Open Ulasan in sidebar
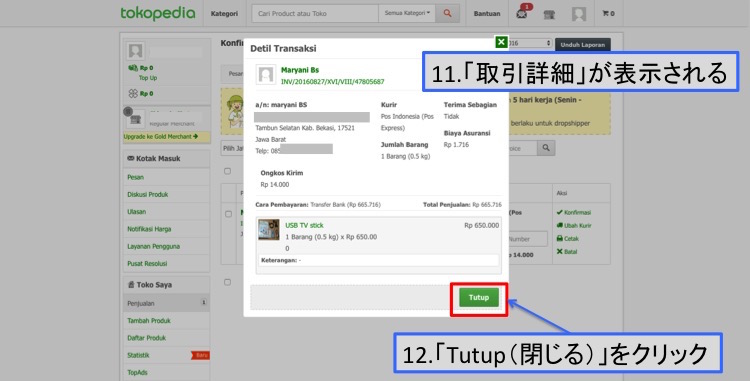 click(x=136, y=211)
